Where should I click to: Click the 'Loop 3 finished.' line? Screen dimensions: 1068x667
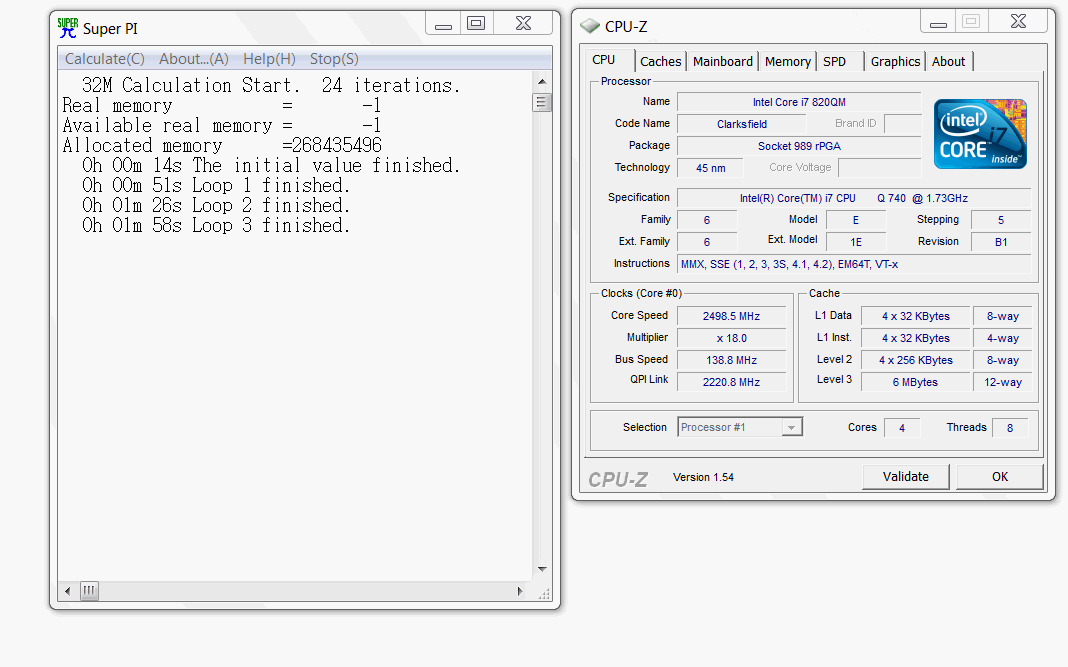(216, 226)
